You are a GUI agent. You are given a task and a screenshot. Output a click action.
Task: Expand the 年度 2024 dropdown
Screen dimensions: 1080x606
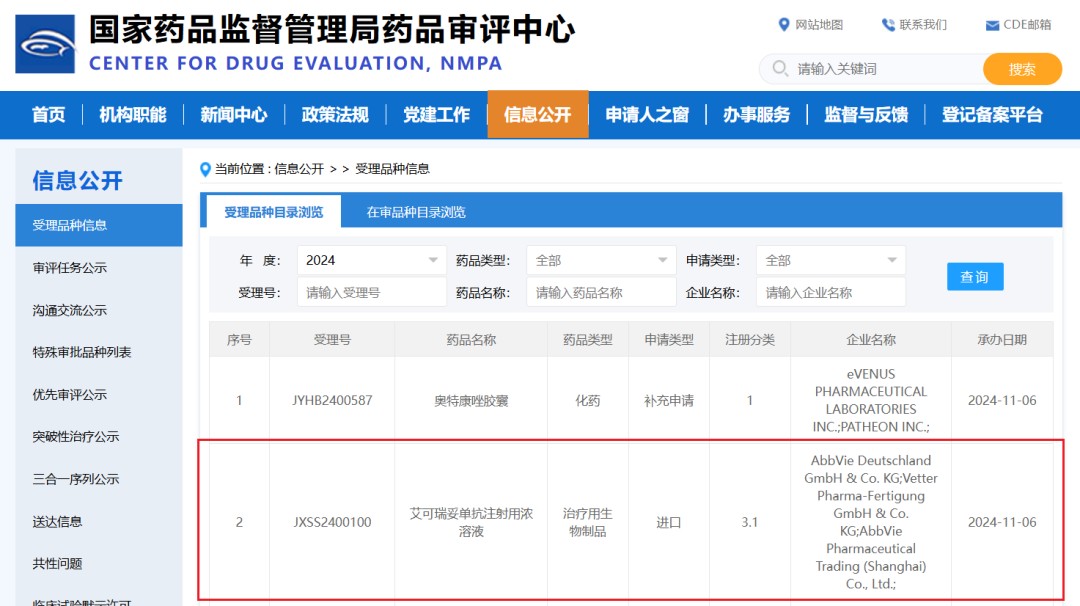(x=433, y=260)
